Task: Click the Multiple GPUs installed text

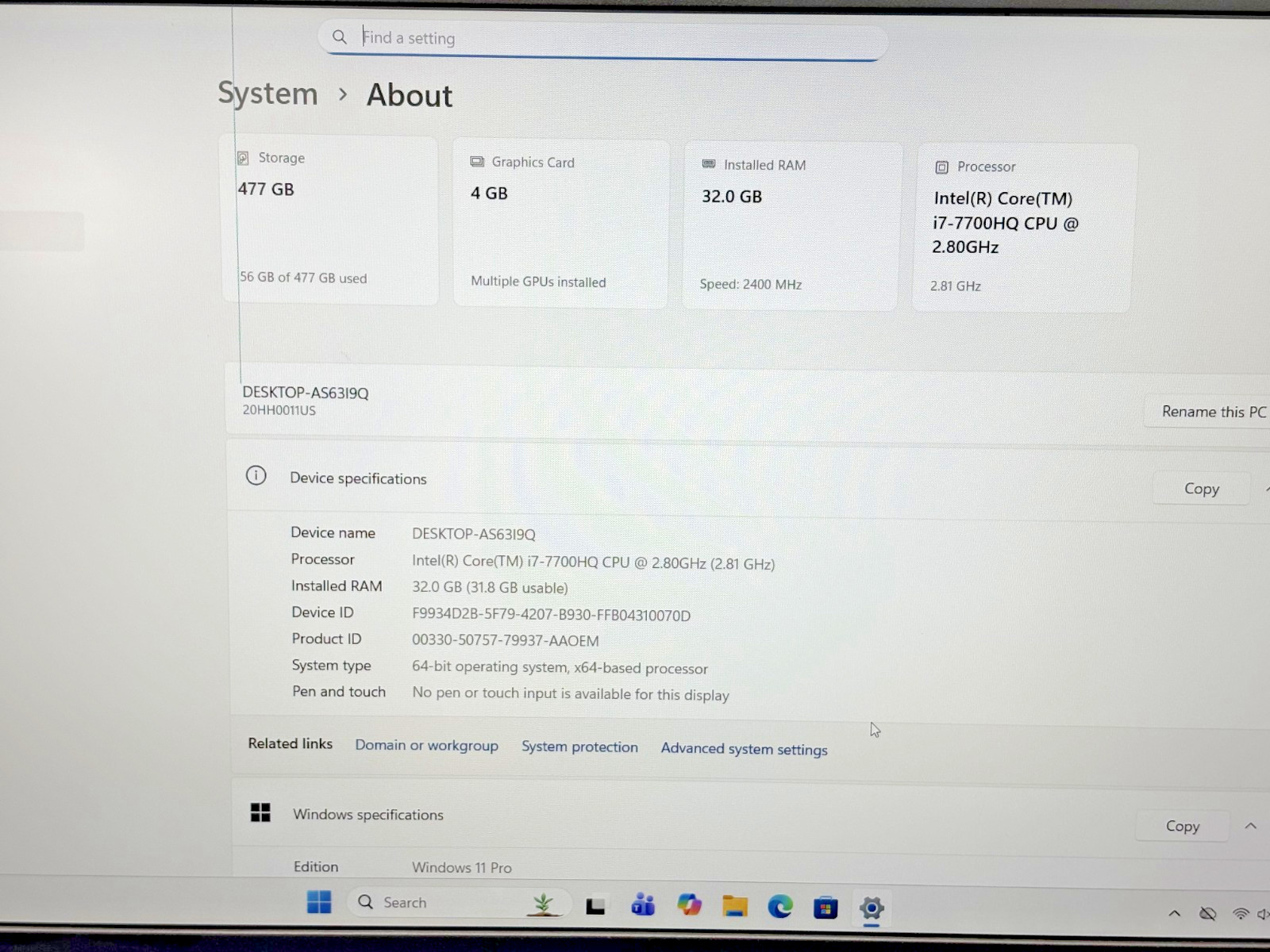Action: [x=538, y=282]
